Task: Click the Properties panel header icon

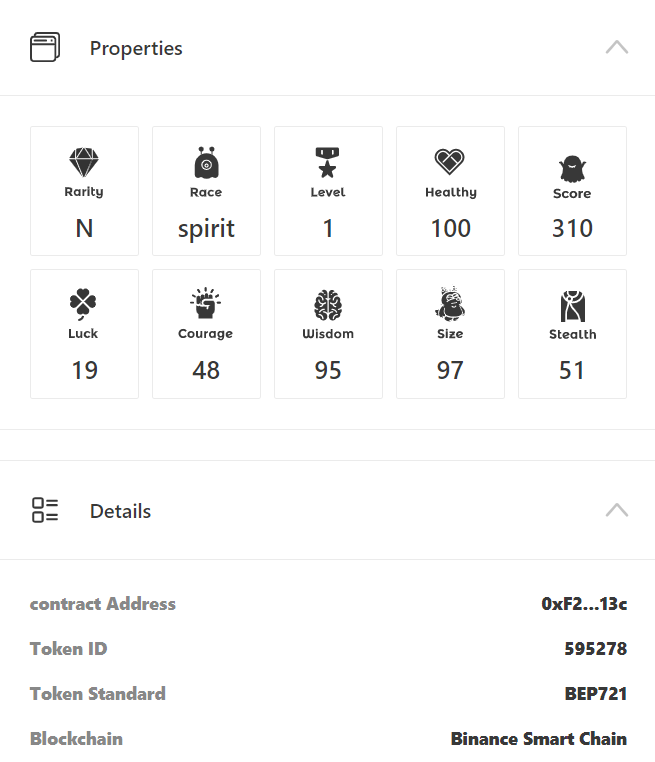Action: click(x=45, y=47)
